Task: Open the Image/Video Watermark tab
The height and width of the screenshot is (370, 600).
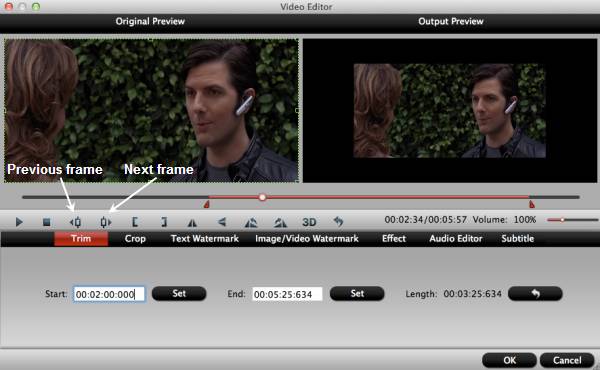Action: click(x=307, y=239)
